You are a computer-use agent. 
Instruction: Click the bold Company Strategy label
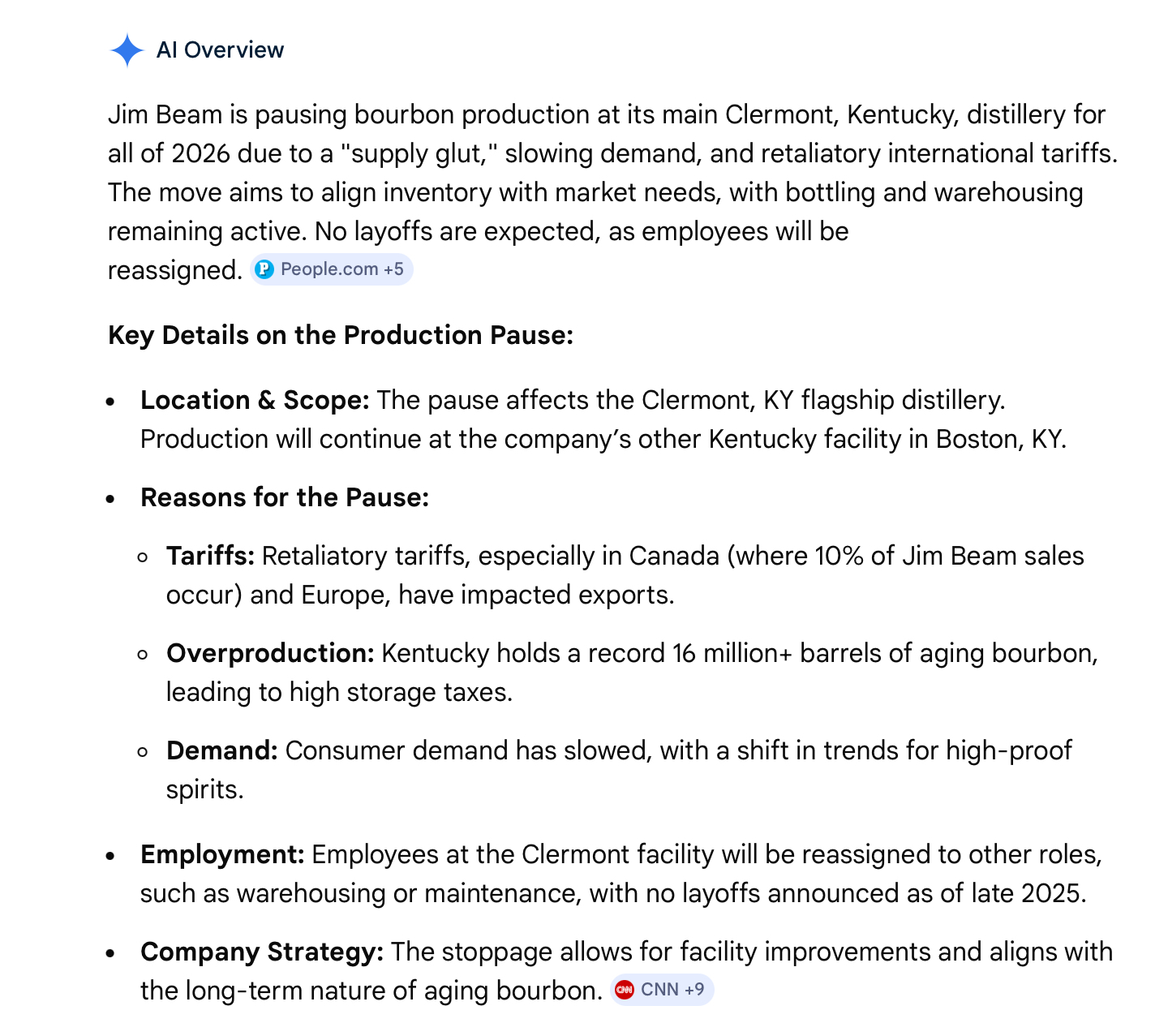tap(262, 952)
